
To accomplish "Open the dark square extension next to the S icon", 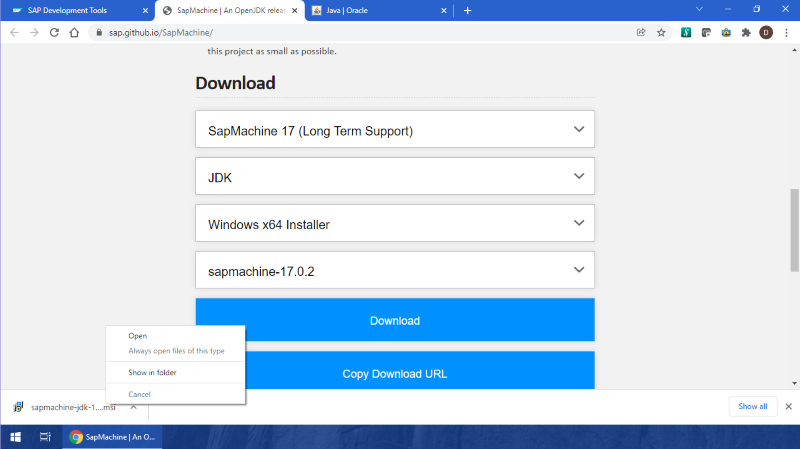I will click(706, 33).
